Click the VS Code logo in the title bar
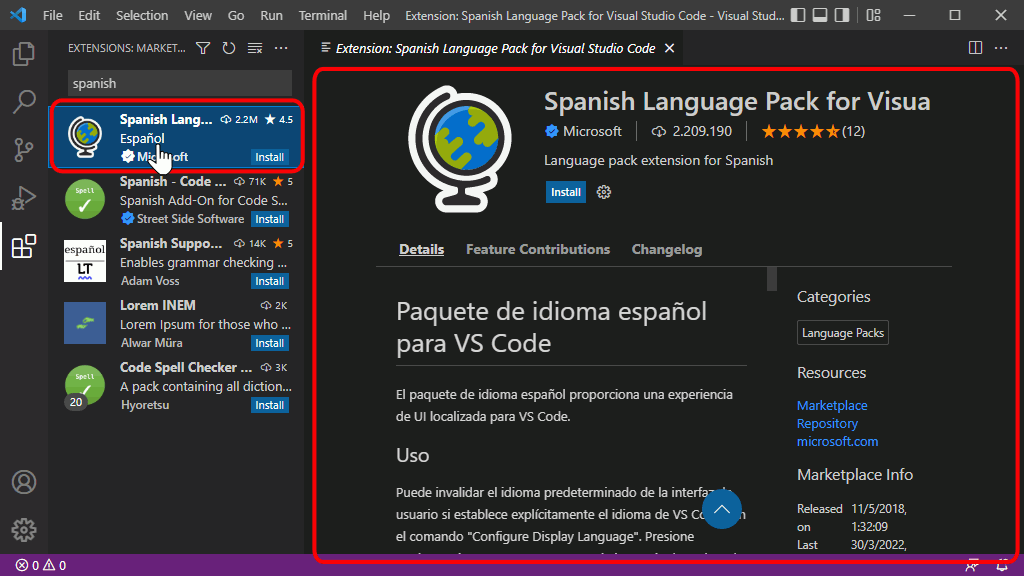Viewport: 1024px width, 576px height. point(18,14)
